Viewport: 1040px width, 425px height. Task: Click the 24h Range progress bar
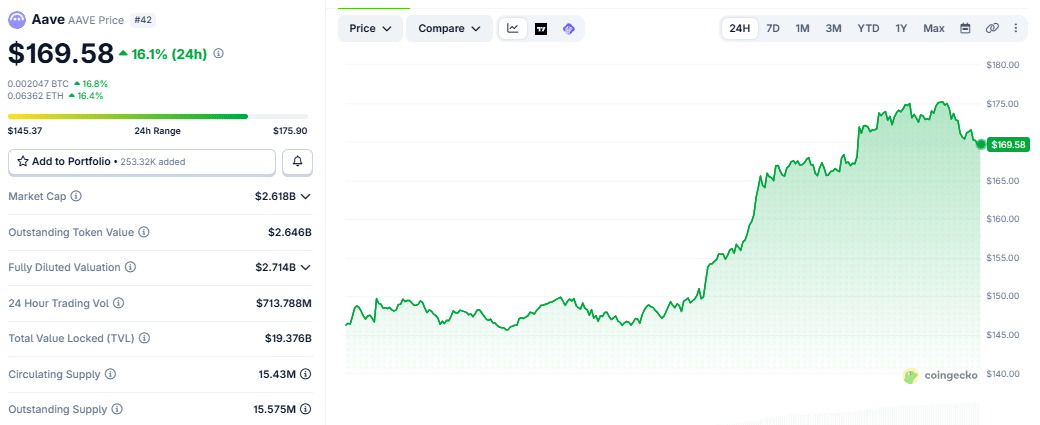click(157, 116)
